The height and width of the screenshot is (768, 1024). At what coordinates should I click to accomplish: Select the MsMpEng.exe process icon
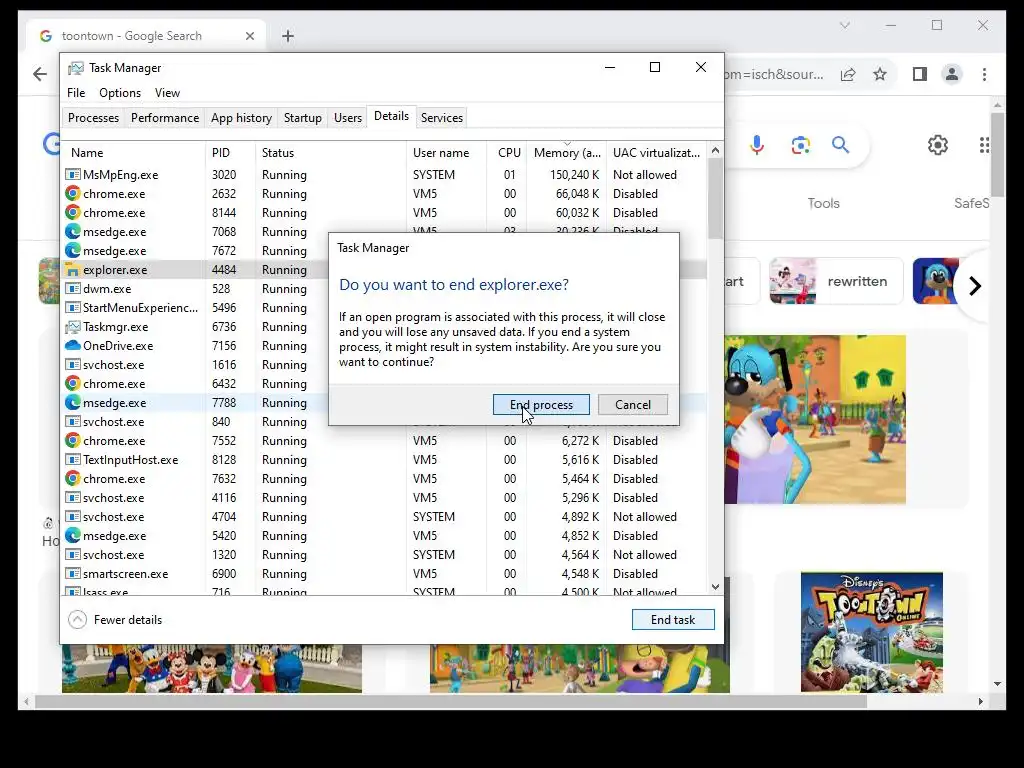pos(72,175)
